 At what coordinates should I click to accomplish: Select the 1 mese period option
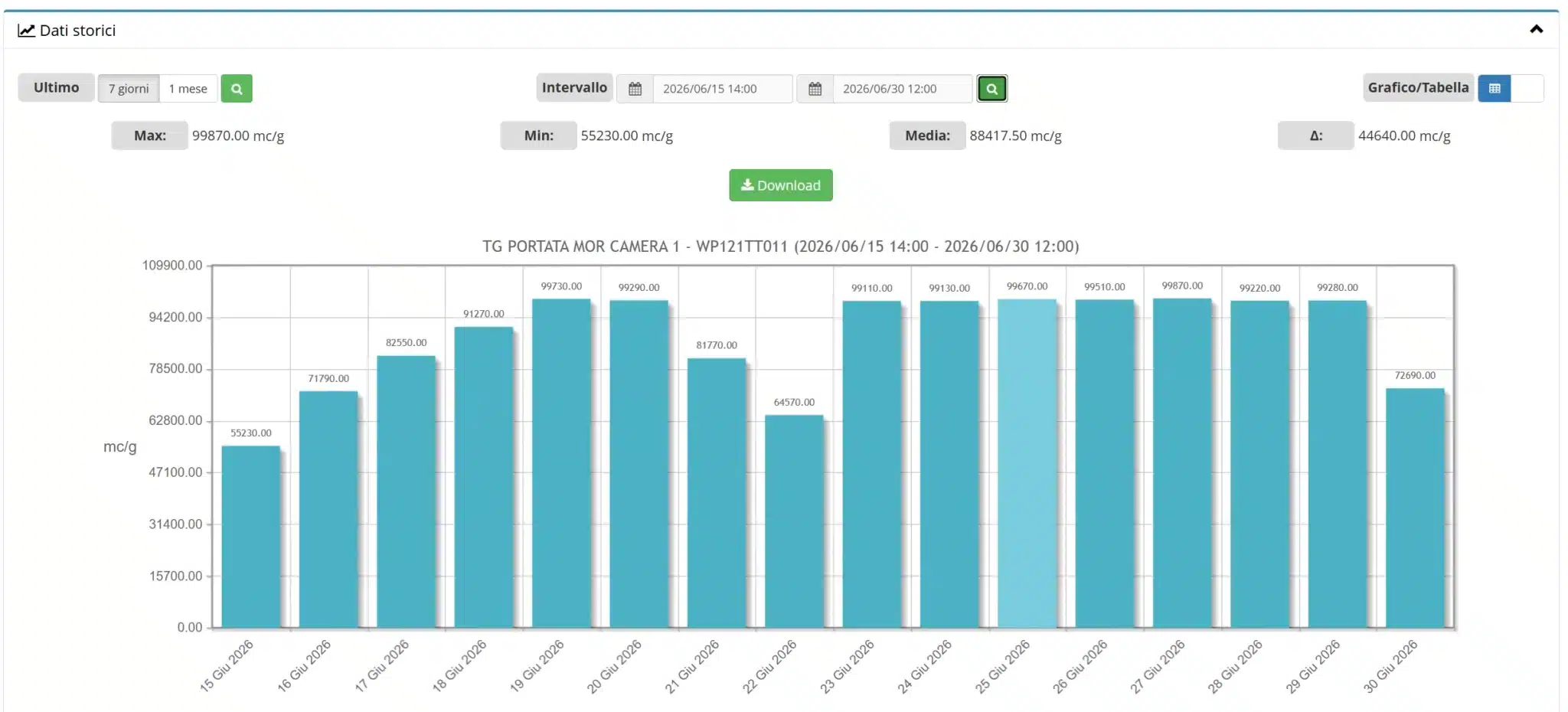pos(188,89)
